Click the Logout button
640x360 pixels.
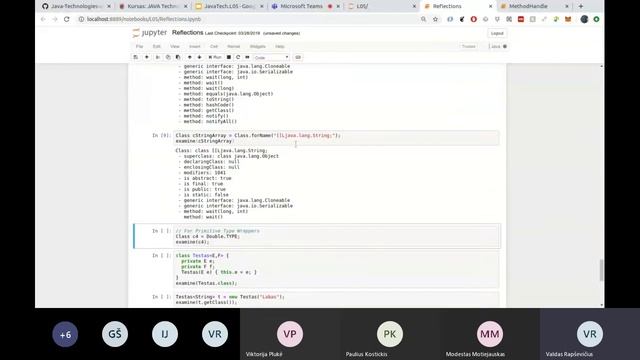[497, 33]
